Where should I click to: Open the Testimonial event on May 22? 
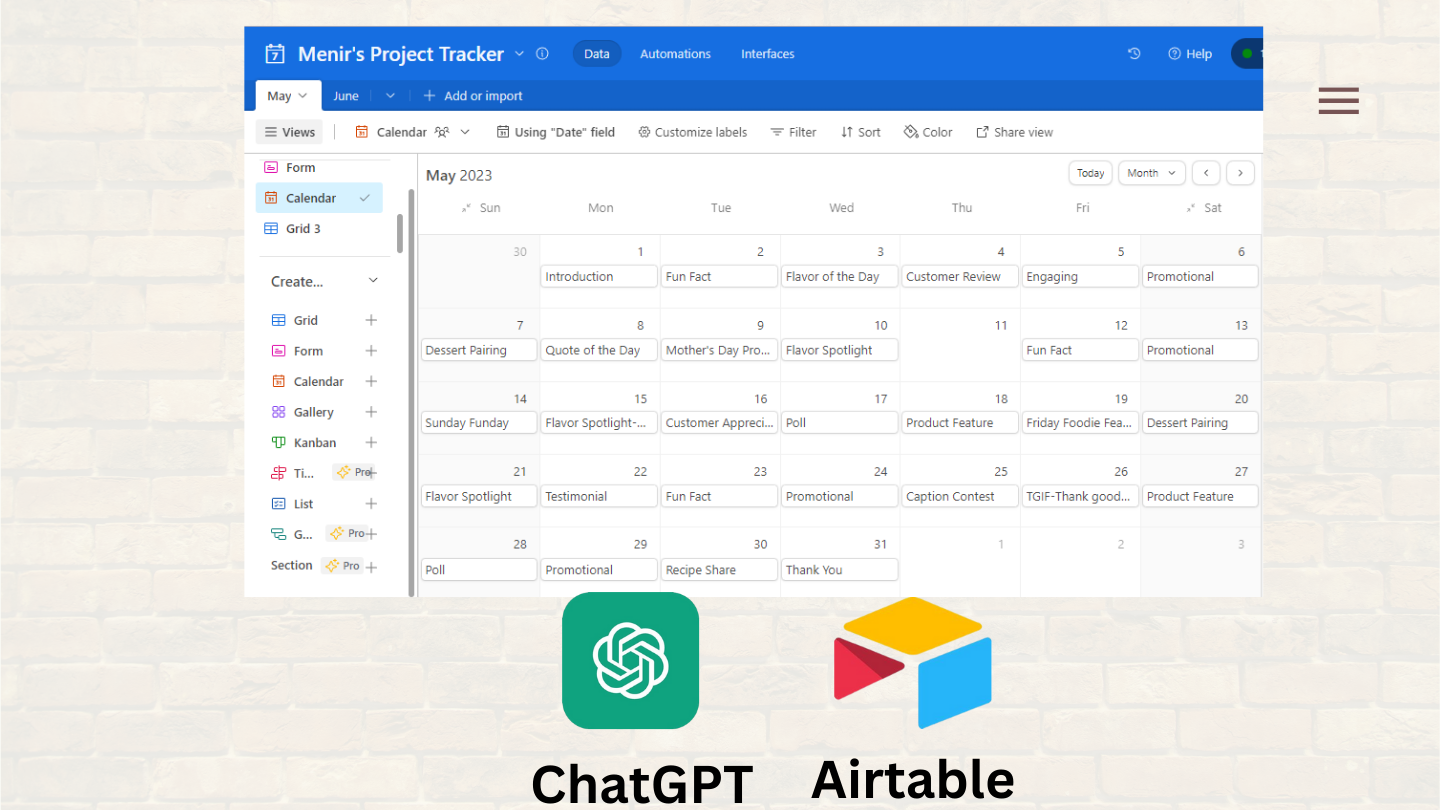pyautogui.click(x=599, y=496)
